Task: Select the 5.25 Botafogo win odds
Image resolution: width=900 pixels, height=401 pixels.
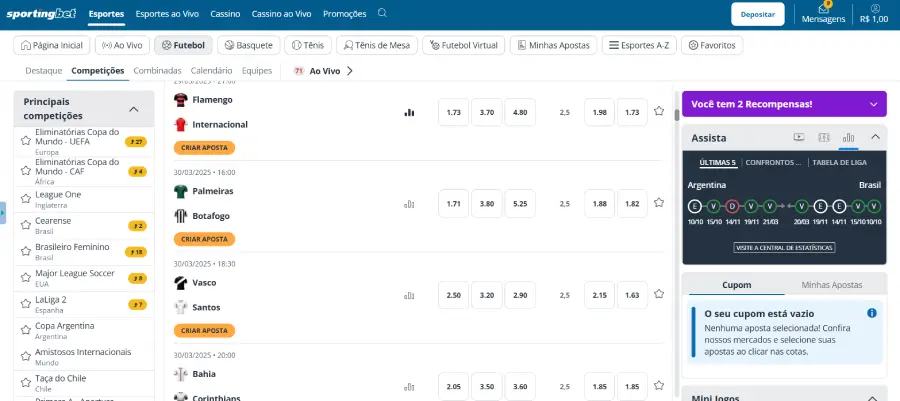Action: coord(520,204)
